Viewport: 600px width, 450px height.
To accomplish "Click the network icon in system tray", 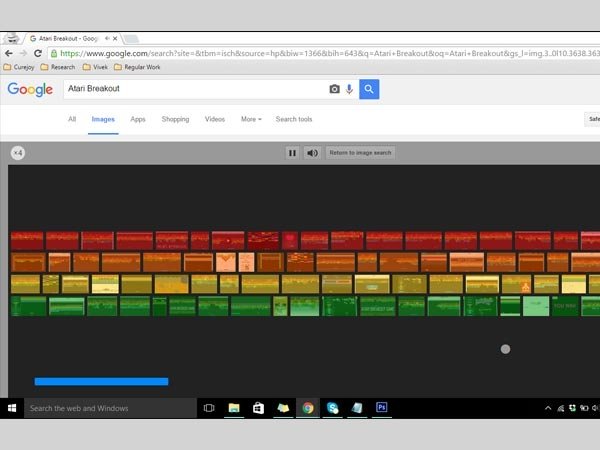I will pos(561,408).
